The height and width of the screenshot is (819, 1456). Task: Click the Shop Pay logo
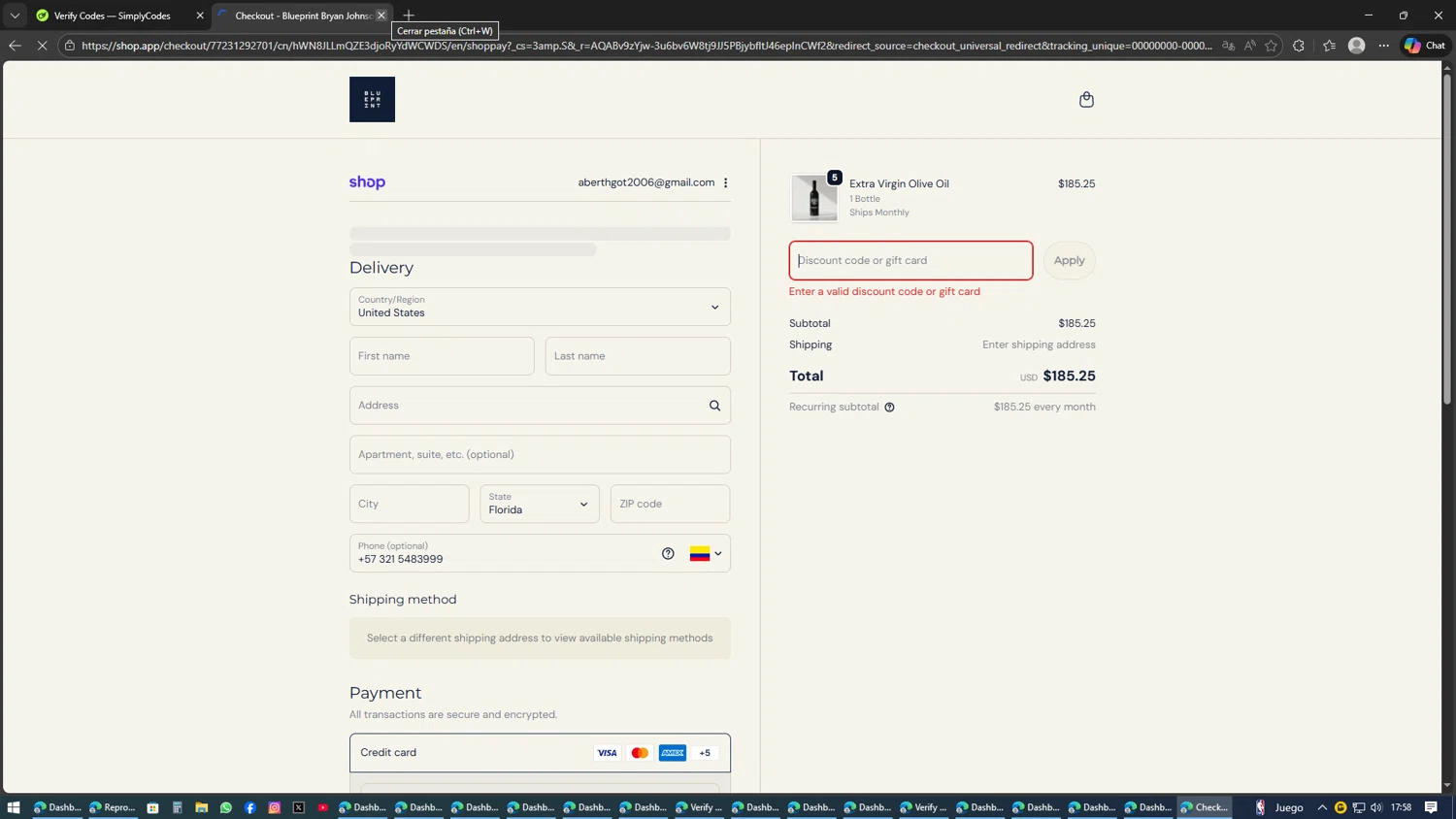point(367,182)
